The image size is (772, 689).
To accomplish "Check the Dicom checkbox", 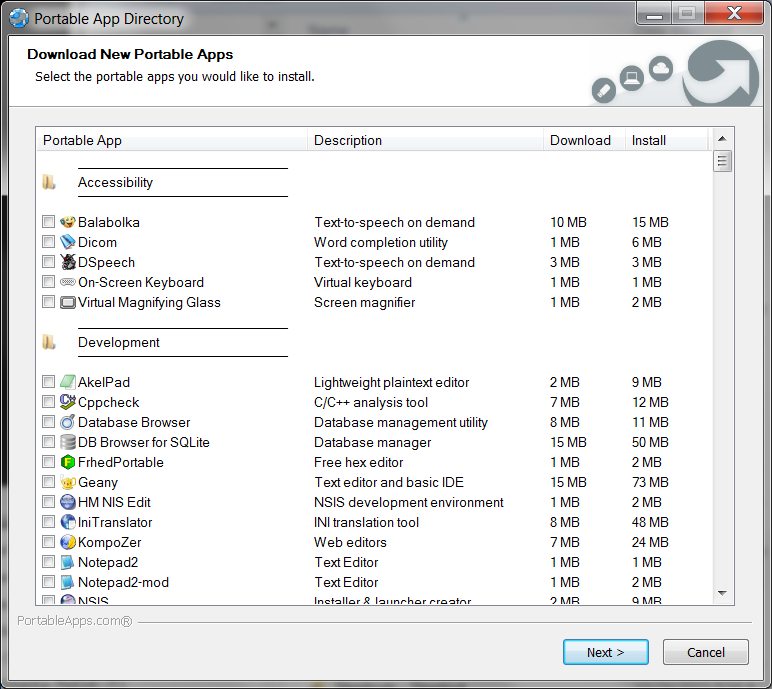I will point(48,242).
